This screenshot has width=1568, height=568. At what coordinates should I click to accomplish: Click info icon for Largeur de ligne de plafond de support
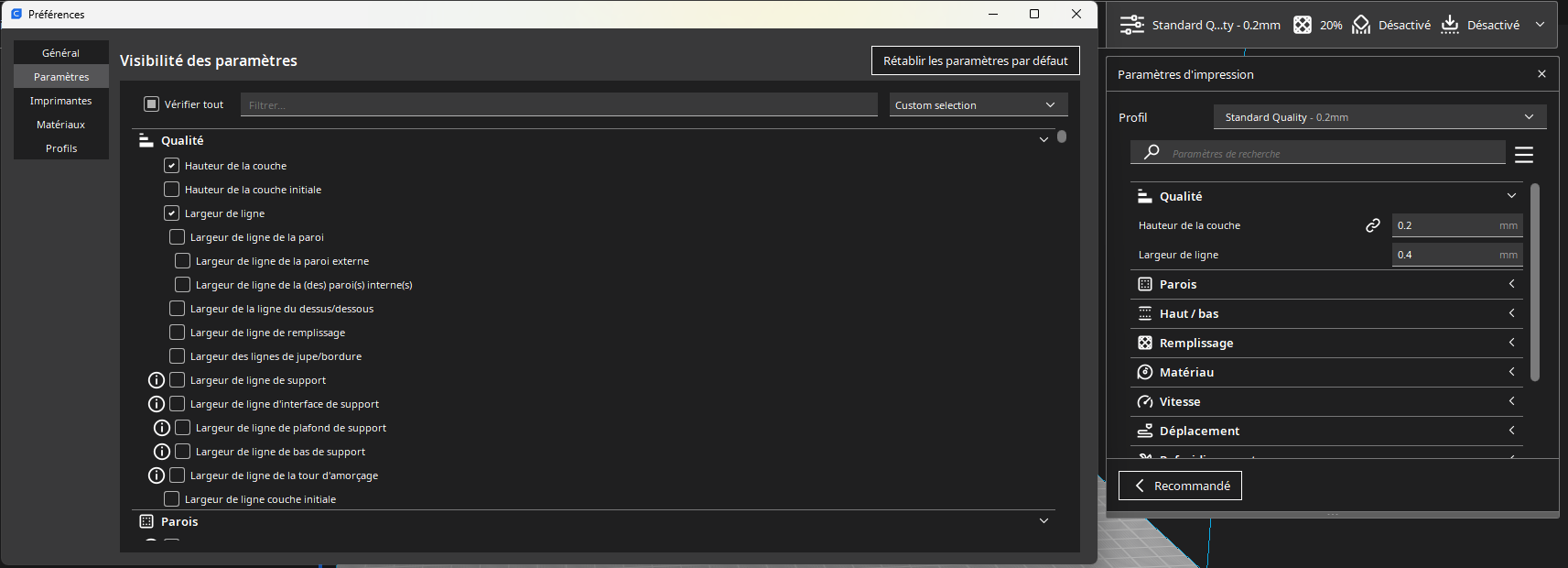[162, 428]
